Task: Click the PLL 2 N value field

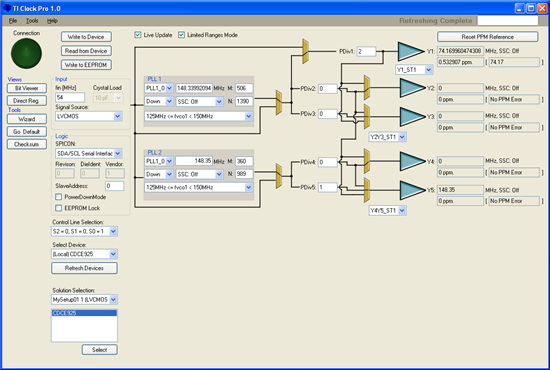Action: [x=244, y=174]
